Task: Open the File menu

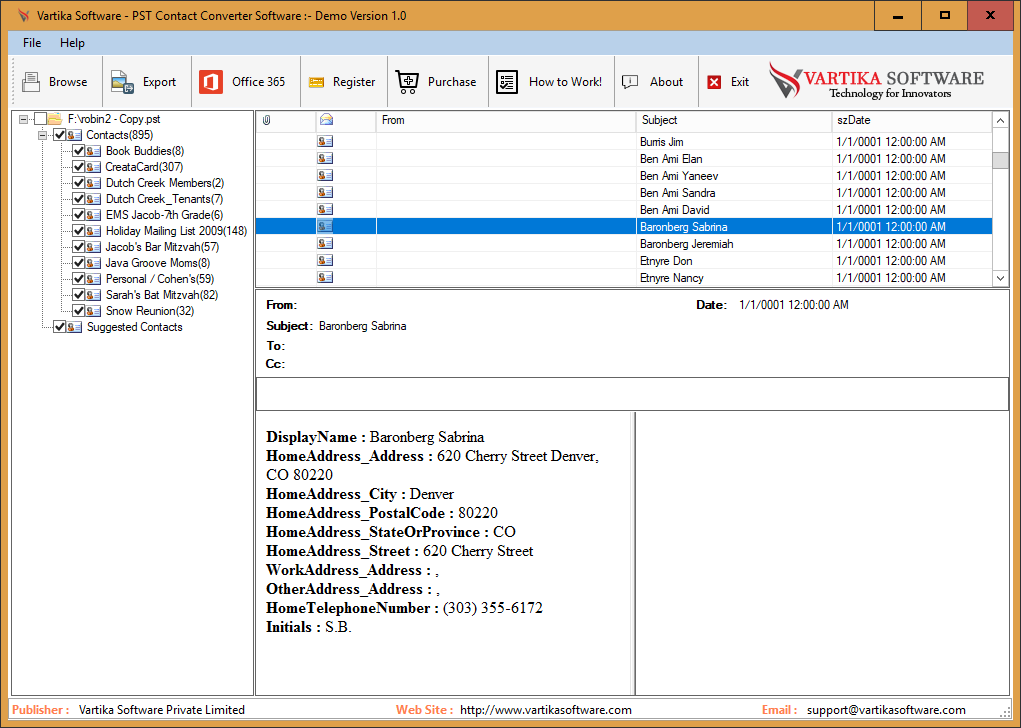Action: click(x=32, y=43)
